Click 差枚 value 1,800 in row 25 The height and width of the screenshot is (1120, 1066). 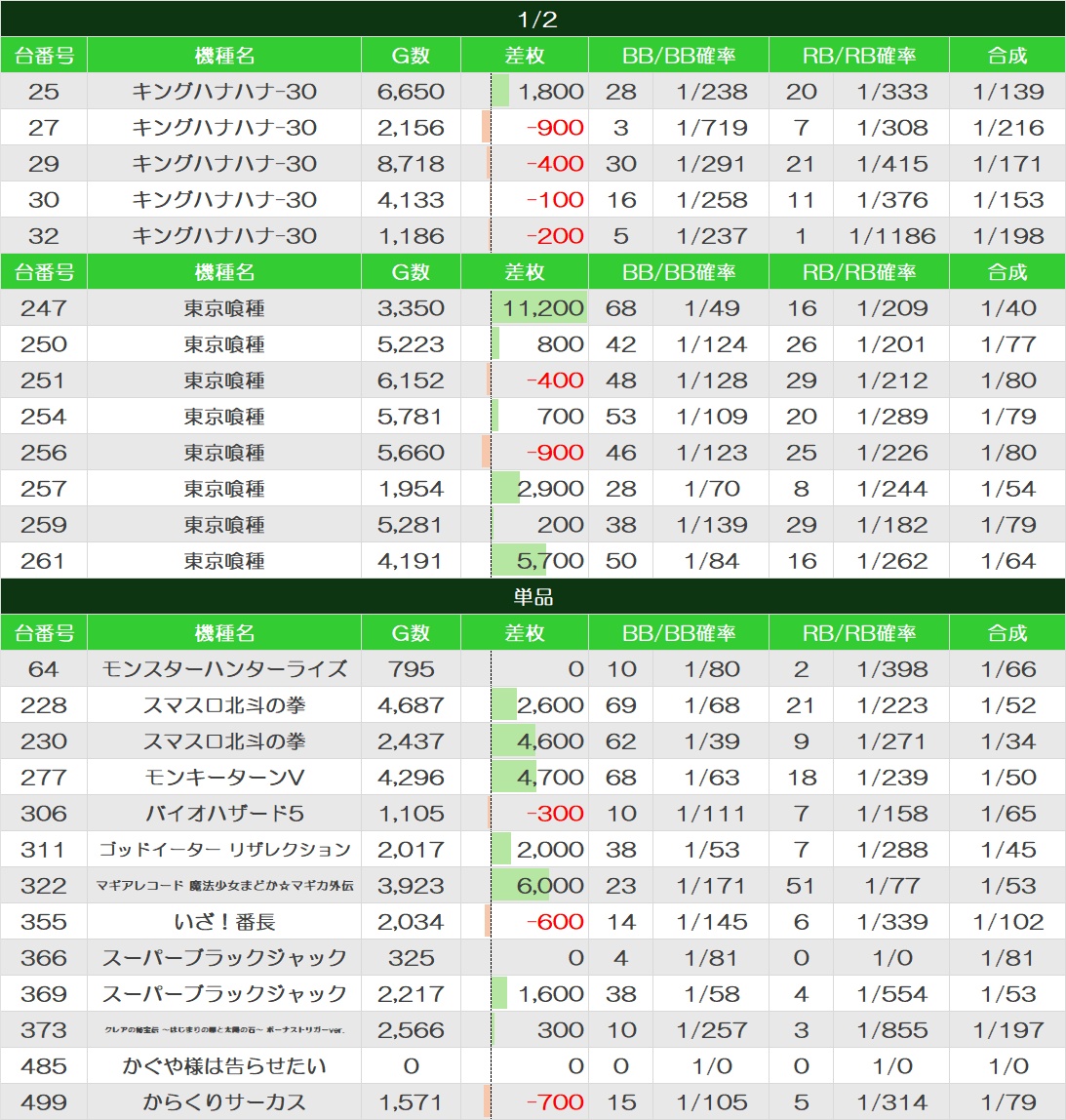click(550, 92)
